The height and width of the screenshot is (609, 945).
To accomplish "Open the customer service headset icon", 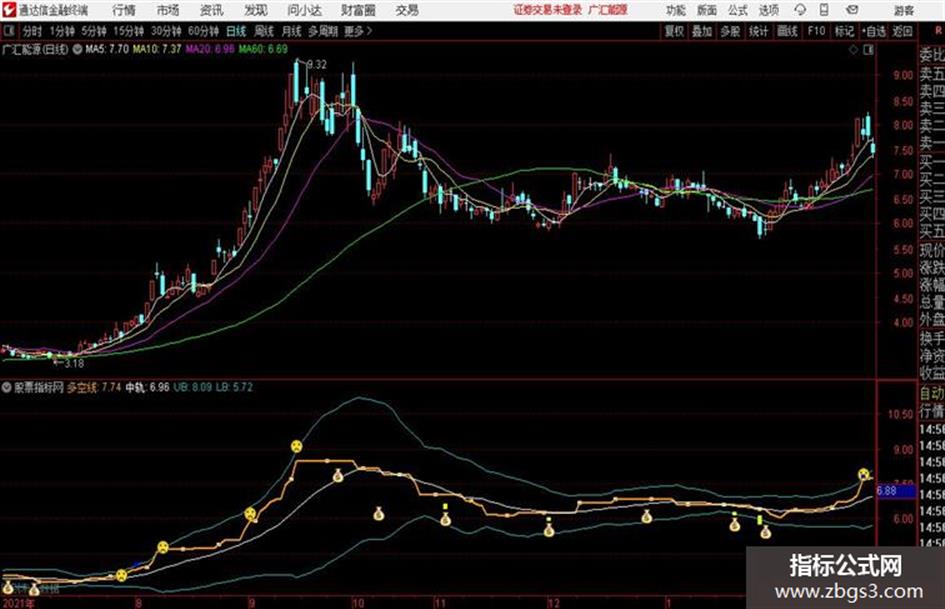I will click(x=800, y=10).
